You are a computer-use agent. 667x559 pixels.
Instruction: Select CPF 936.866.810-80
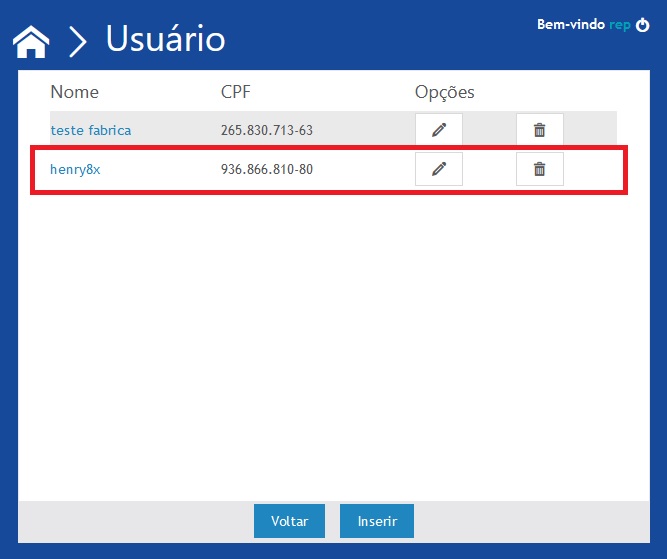[x=267, y=169]
